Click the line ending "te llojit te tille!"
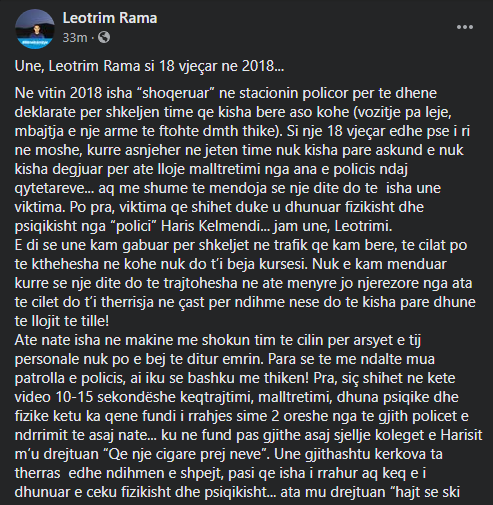Viewport: 493px width, 505px height. tap(62, 321)
